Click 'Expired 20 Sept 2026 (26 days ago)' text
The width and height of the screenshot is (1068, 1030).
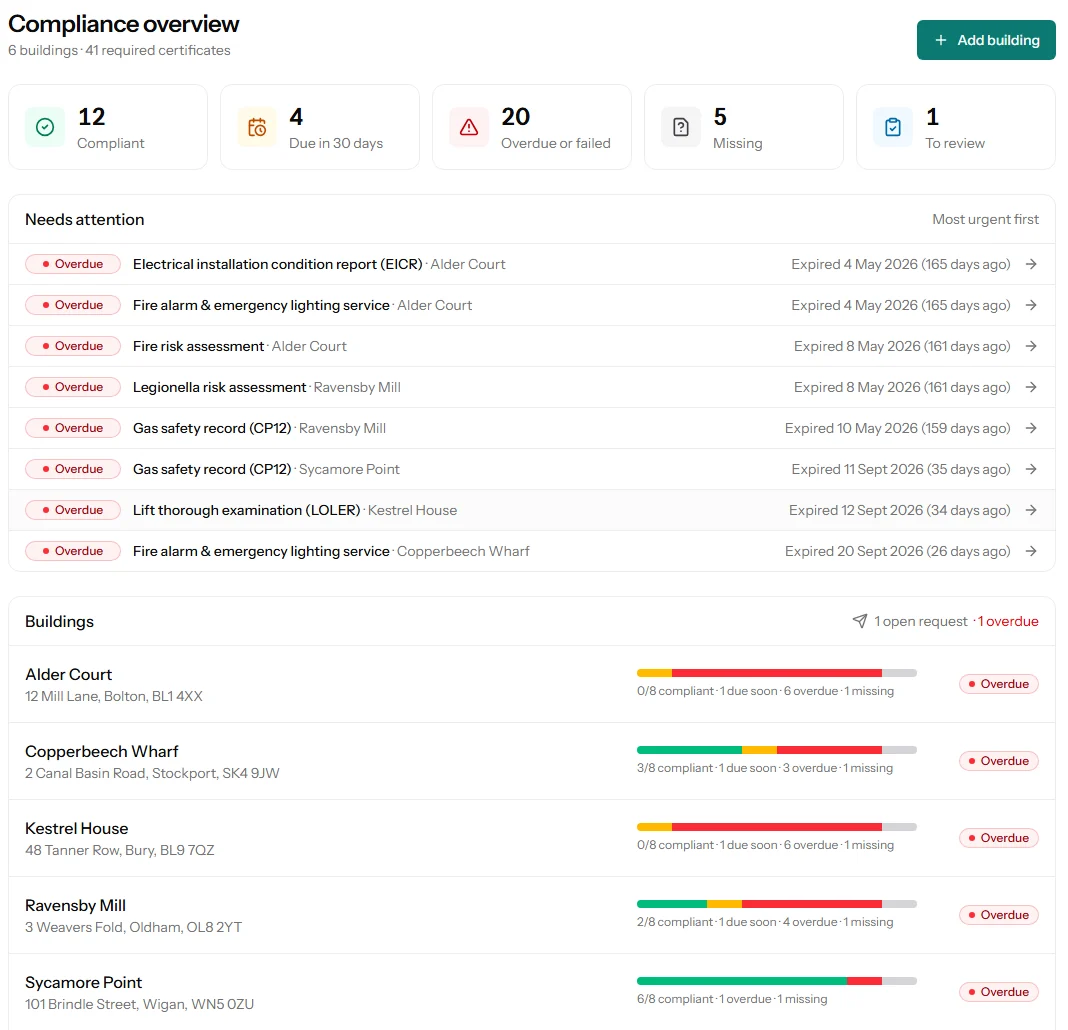click(898, 551)
